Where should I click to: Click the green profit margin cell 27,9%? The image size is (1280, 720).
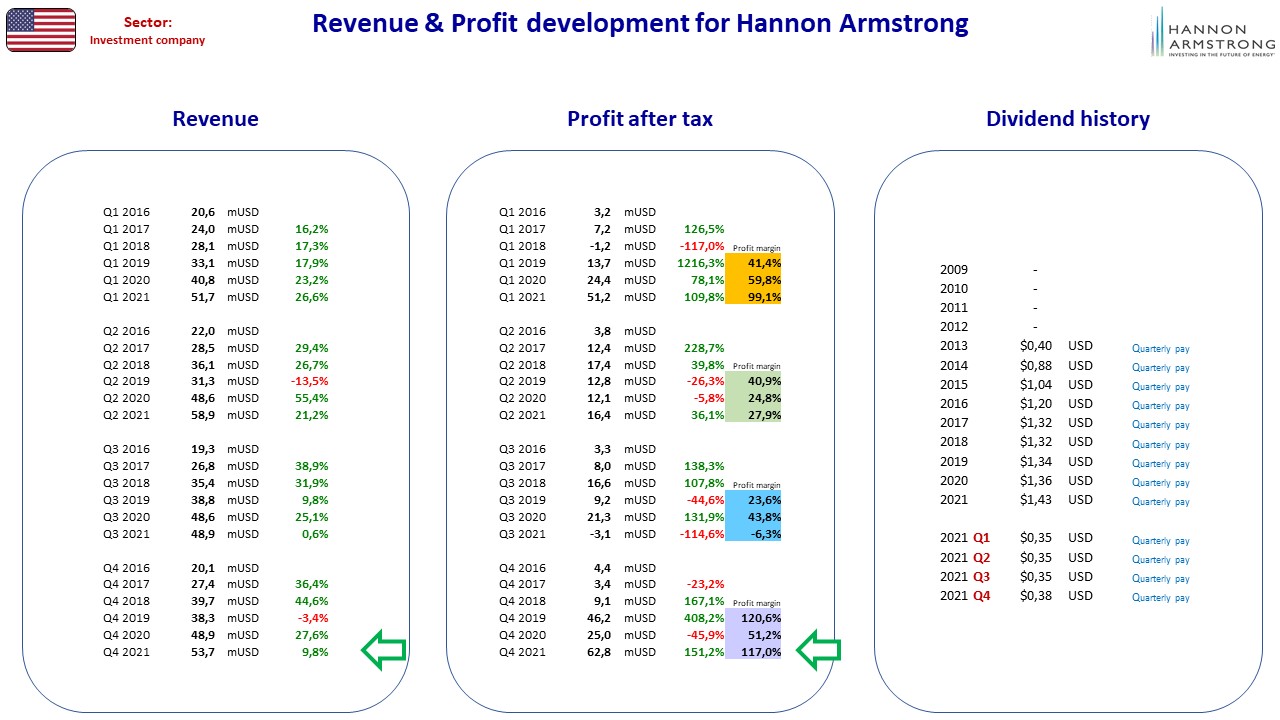point(753,416)
